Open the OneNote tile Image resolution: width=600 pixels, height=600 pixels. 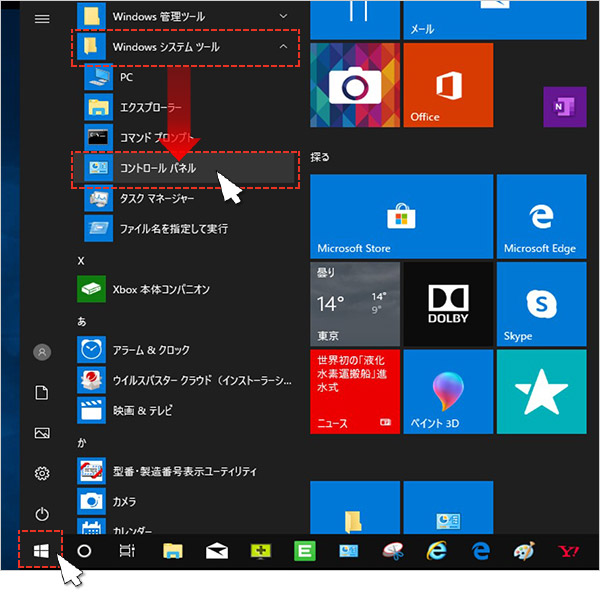(x=565, y=107)
